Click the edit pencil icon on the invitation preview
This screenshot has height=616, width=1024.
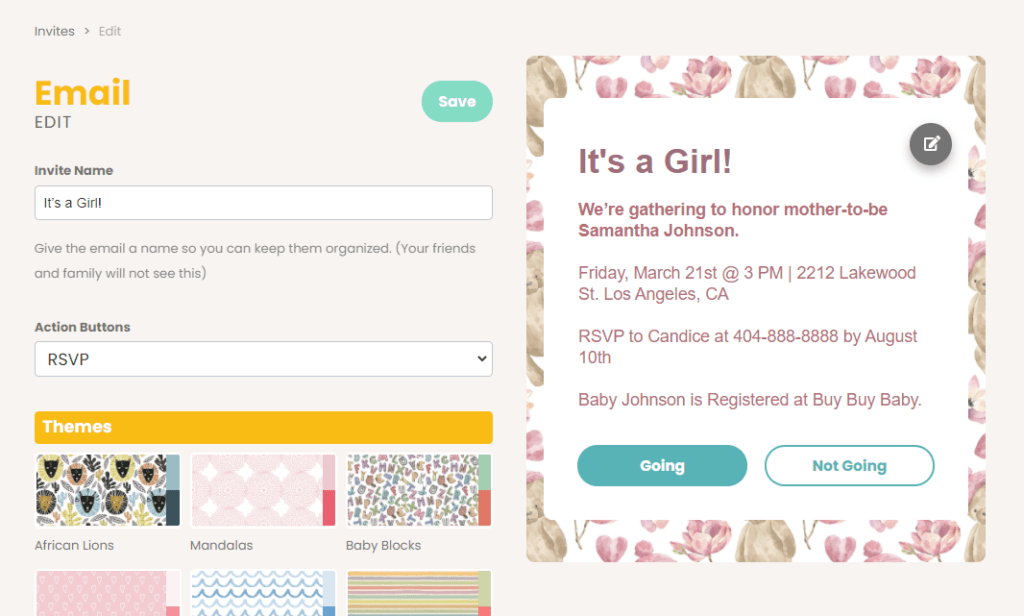coord(930,144)
